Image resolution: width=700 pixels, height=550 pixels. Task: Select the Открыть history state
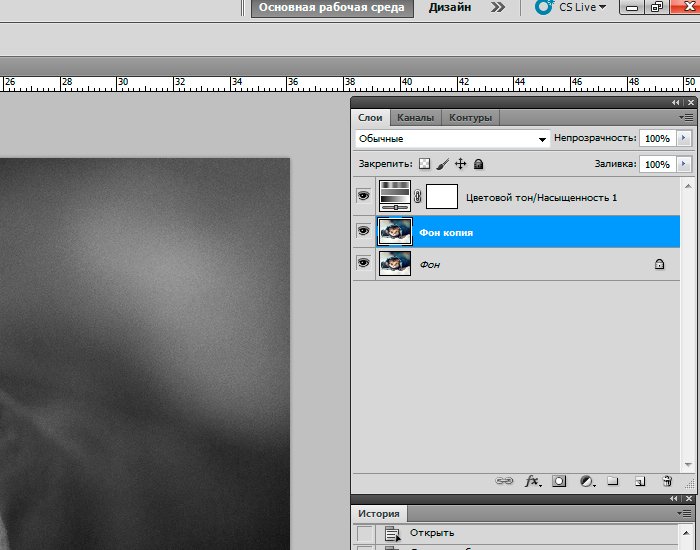[432, 533]
